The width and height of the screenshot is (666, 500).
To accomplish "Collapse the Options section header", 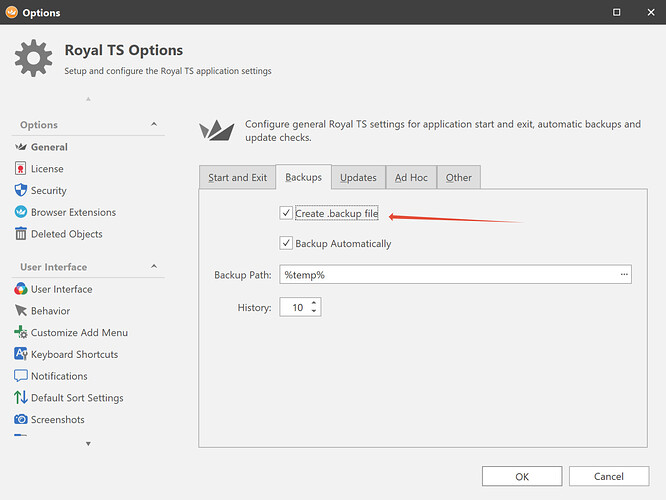I will click(x=154, y=125).
